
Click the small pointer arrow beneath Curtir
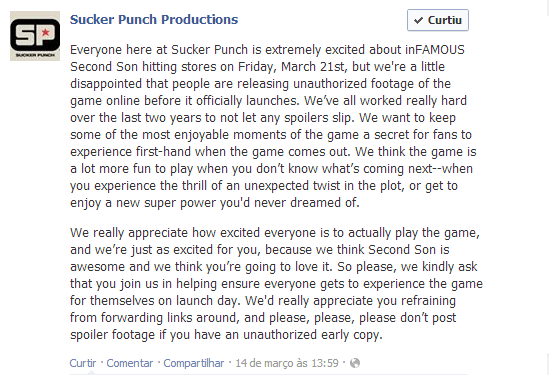click(x=91, y=373)
